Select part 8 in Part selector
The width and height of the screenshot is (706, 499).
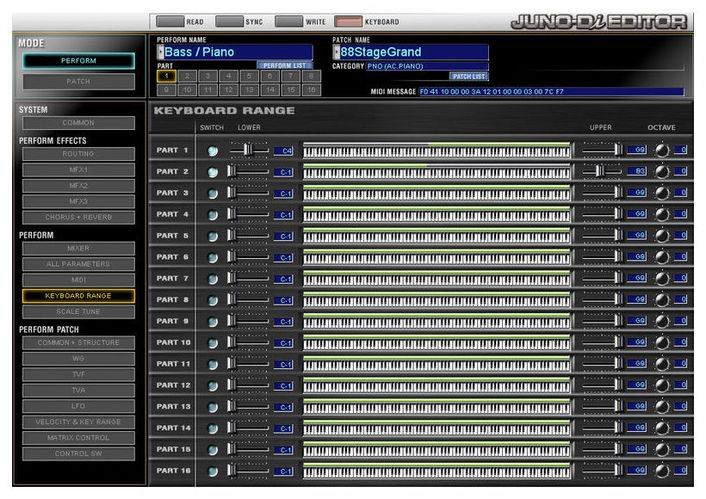coord(311,76)
